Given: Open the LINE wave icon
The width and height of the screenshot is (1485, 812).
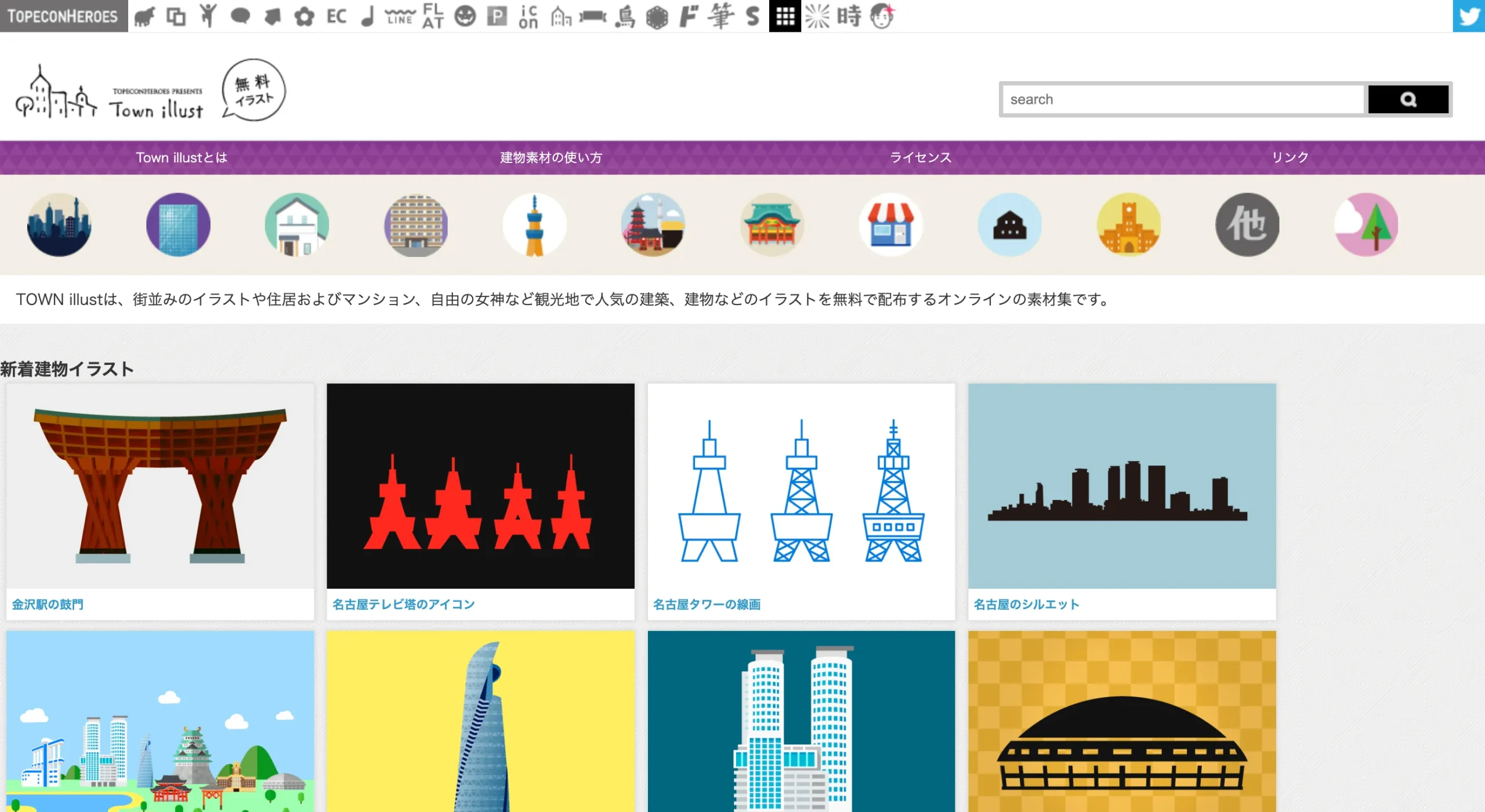Looking at the screenshot, I should coord(400,16).
